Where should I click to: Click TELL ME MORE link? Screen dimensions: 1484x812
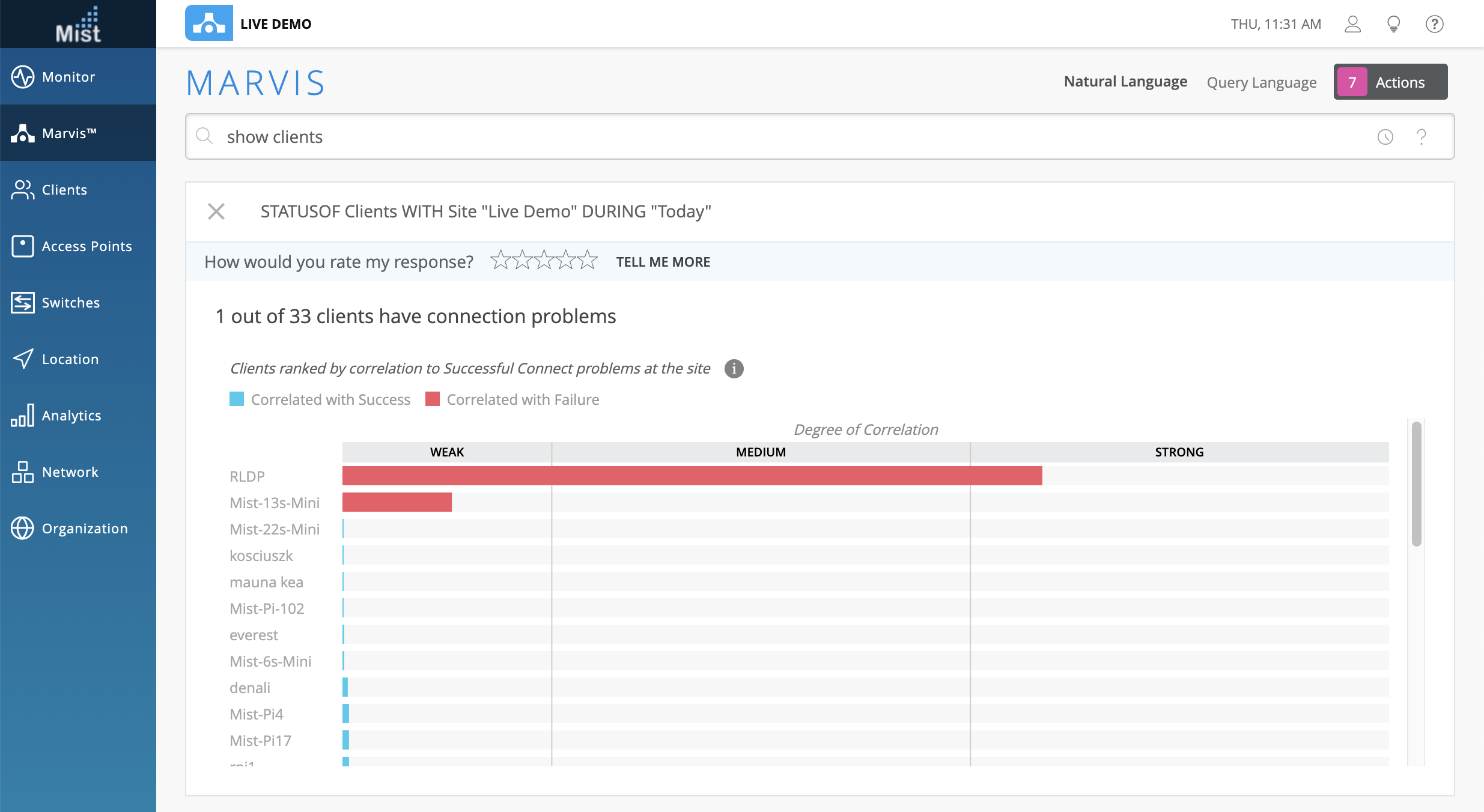663,262
